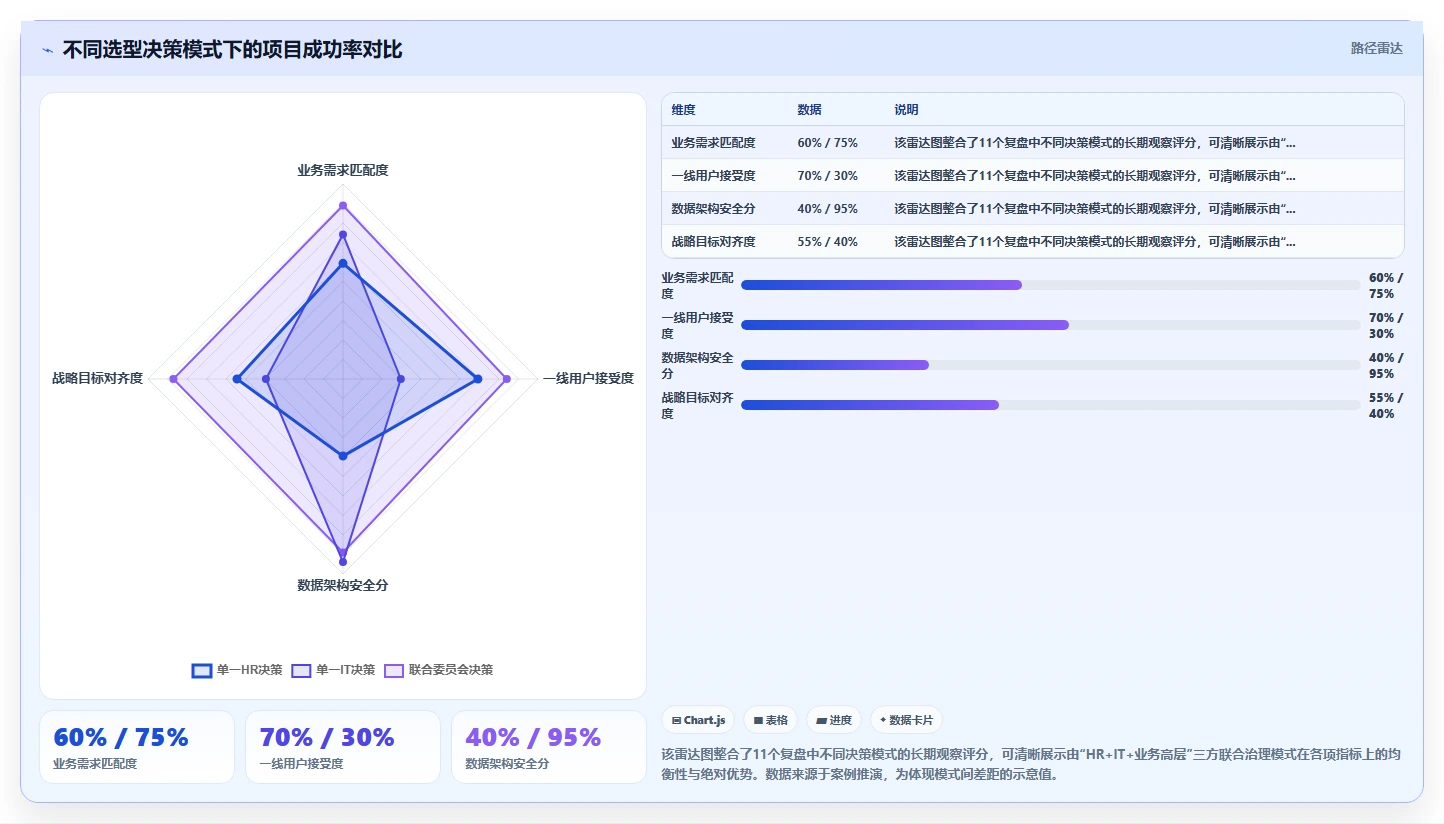Click the 数据架构安全分 progress bar
The image size is (1444, 824).
click(1051, 365)
